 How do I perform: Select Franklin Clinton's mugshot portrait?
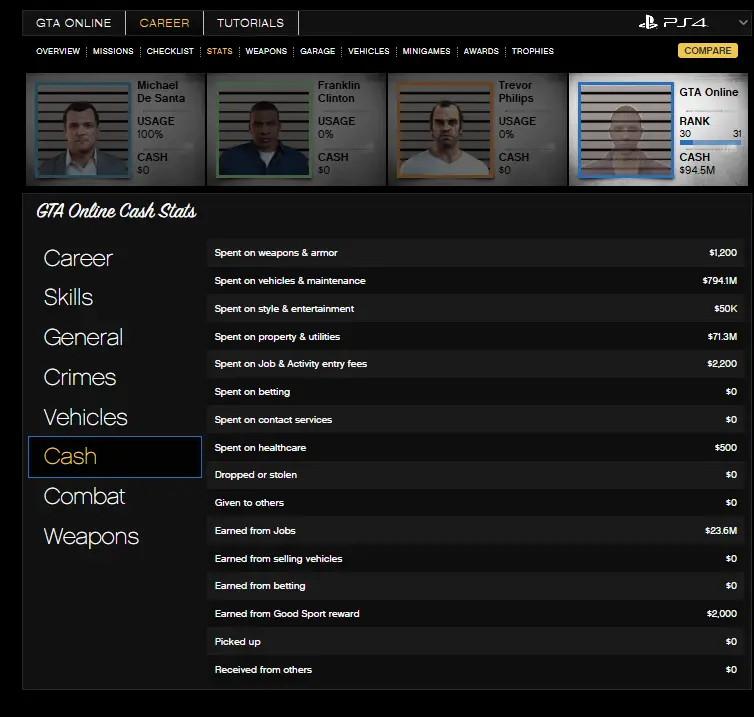[x=264, y=130]
